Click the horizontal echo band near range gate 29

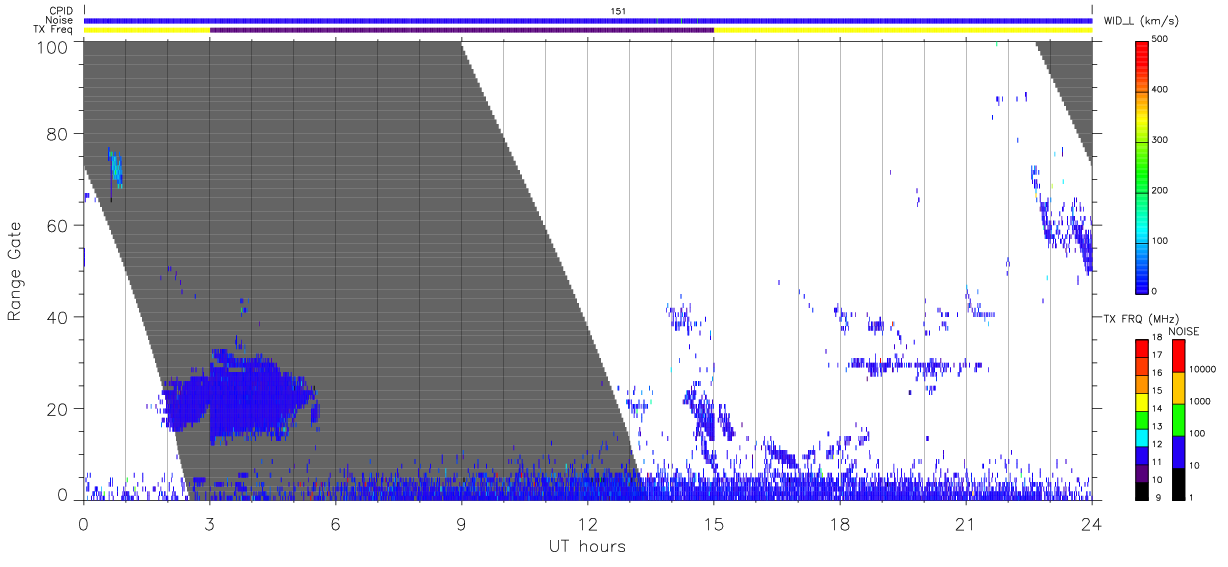point(915,365)
